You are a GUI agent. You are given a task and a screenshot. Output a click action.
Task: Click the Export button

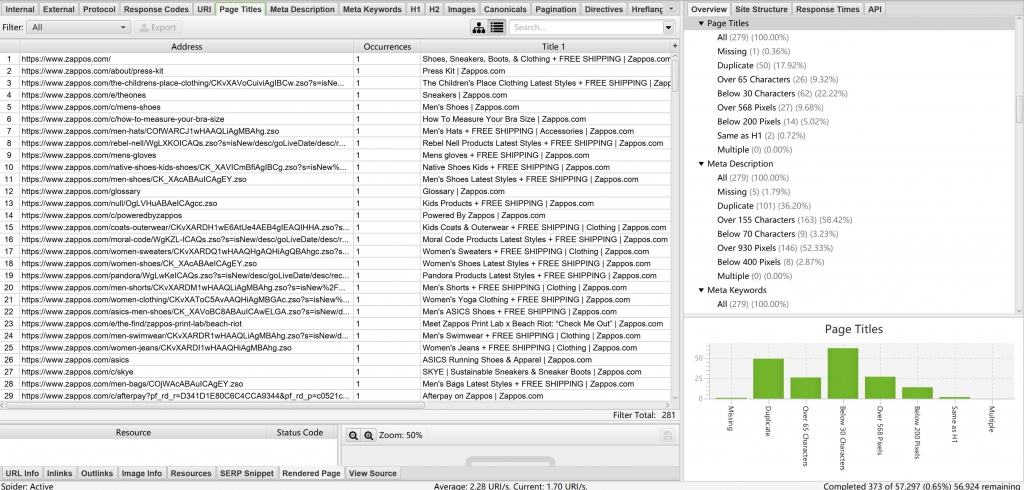tap(158, 27)
